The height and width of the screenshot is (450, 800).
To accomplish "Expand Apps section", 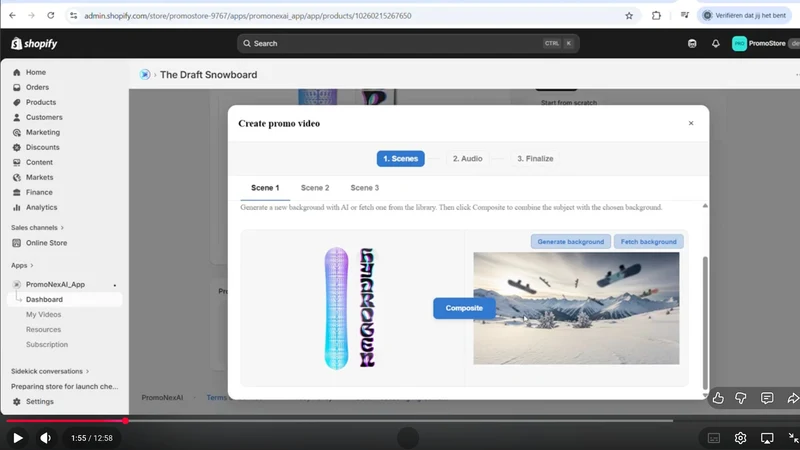I will [22, 265].
